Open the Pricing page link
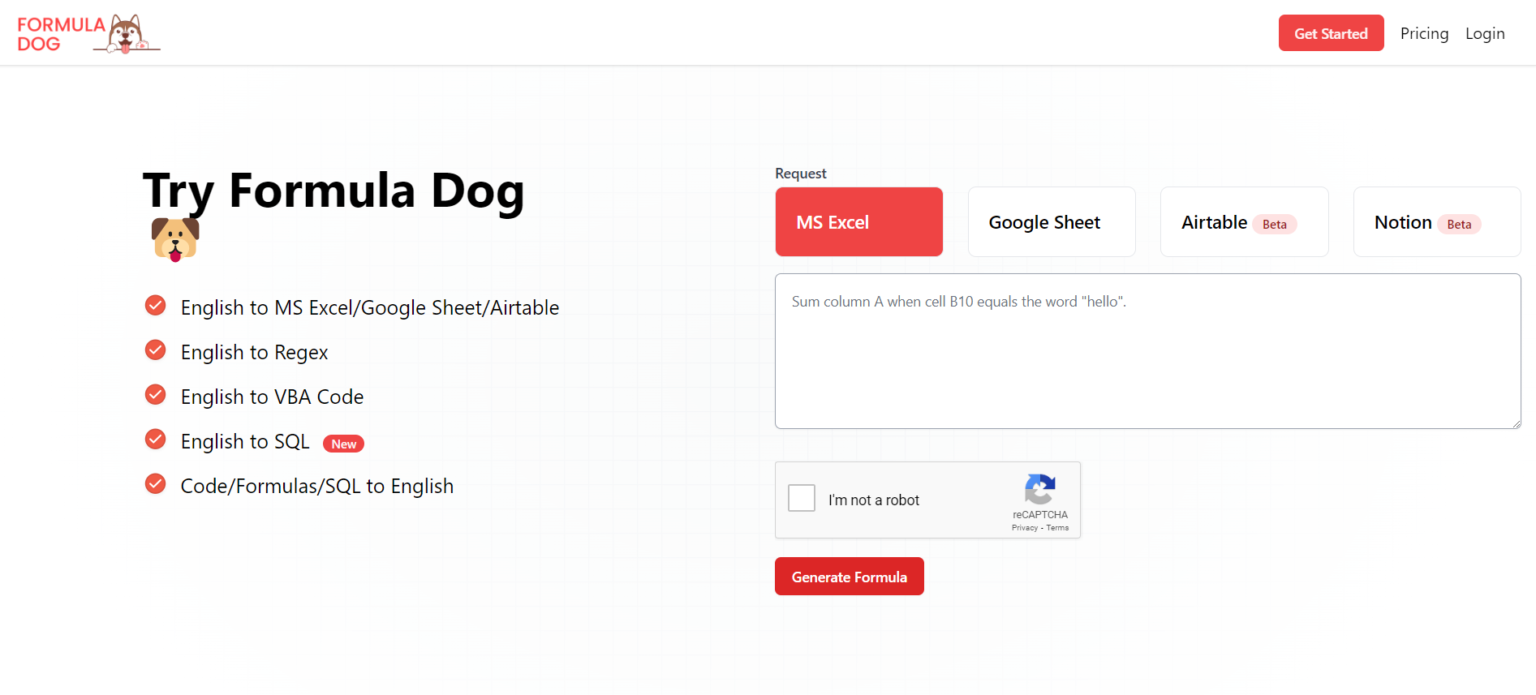 point(1424,33)
